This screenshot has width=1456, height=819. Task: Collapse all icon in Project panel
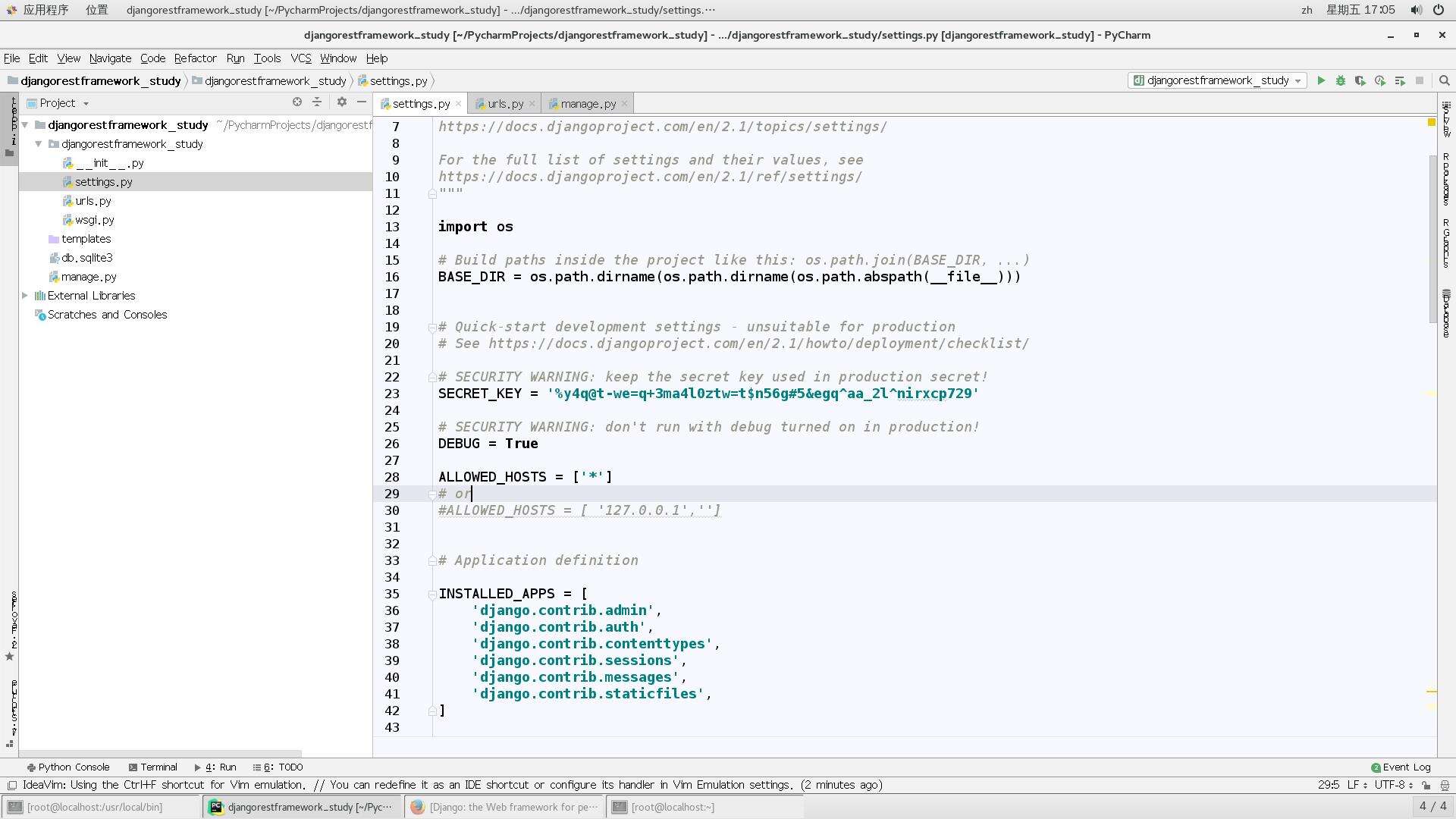coord(317,102)
